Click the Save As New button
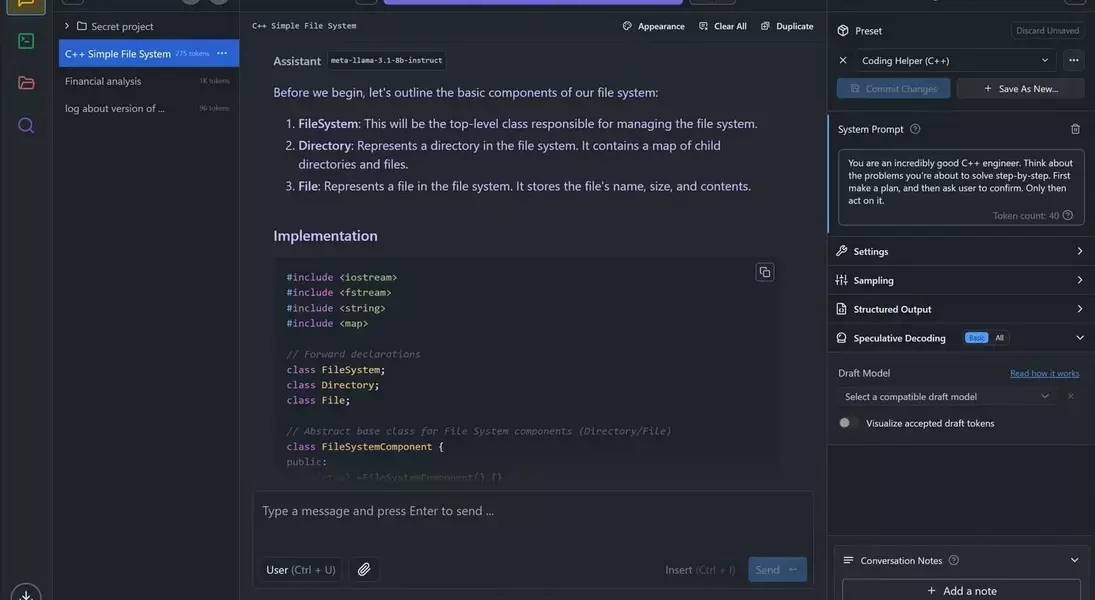Viewport: 1095px width, 600px height. tap(1020, 88)
